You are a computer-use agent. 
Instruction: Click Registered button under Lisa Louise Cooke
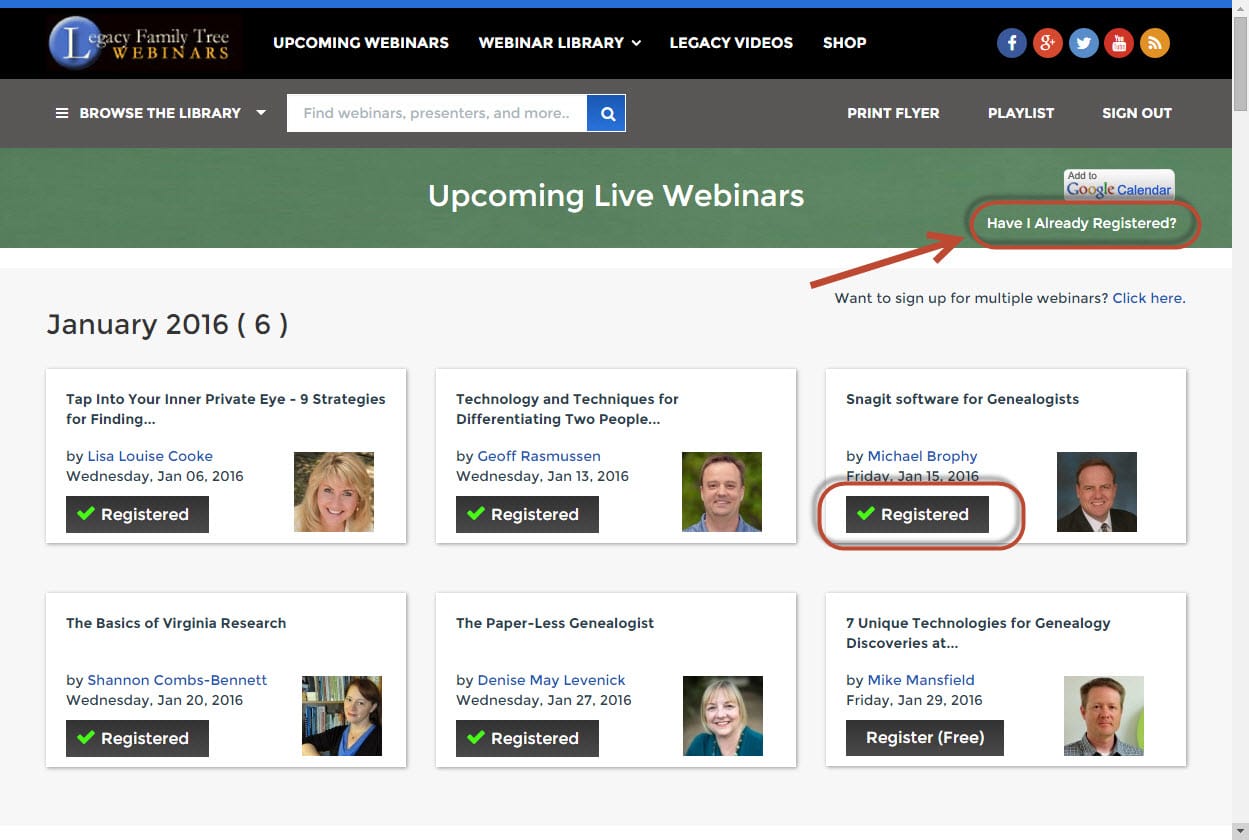click(x=137, y=514)
